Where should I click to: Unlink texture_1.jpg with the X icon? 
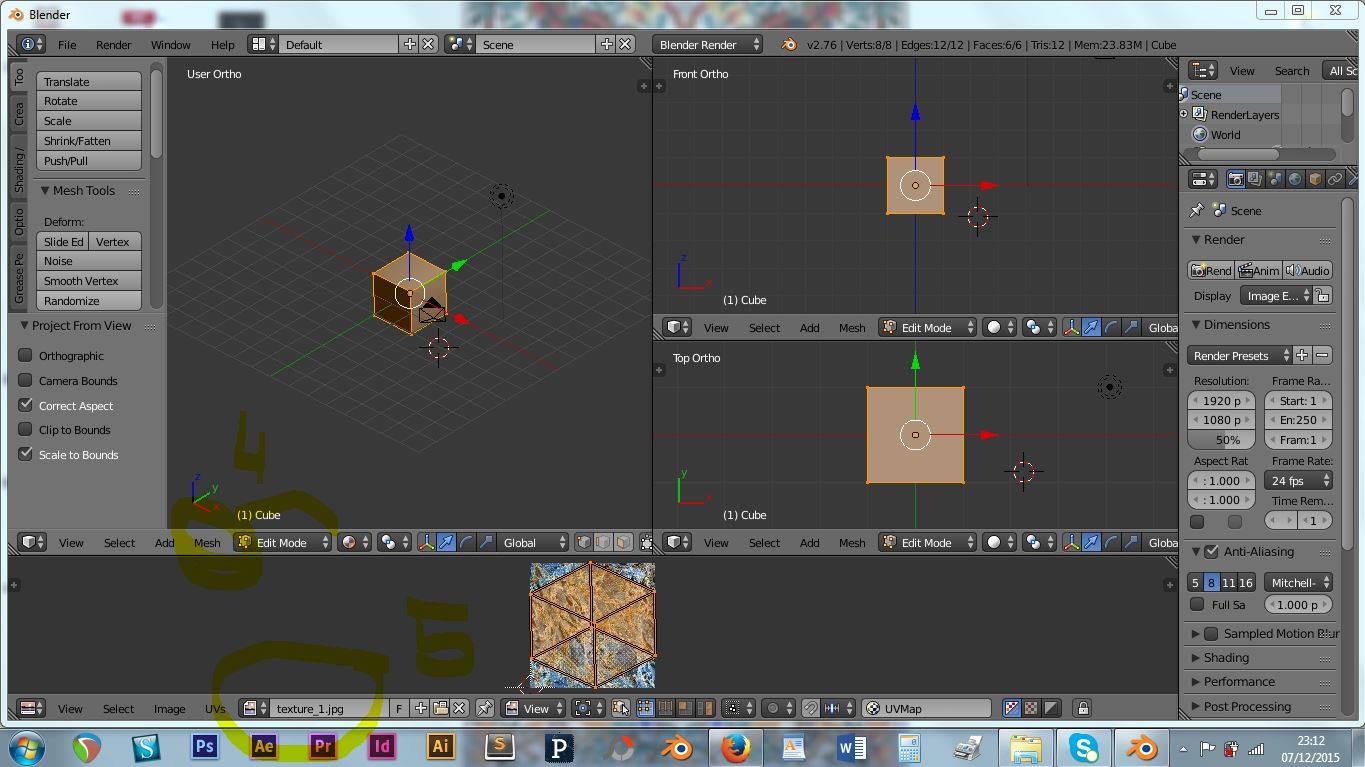click(x=459, y=708)
